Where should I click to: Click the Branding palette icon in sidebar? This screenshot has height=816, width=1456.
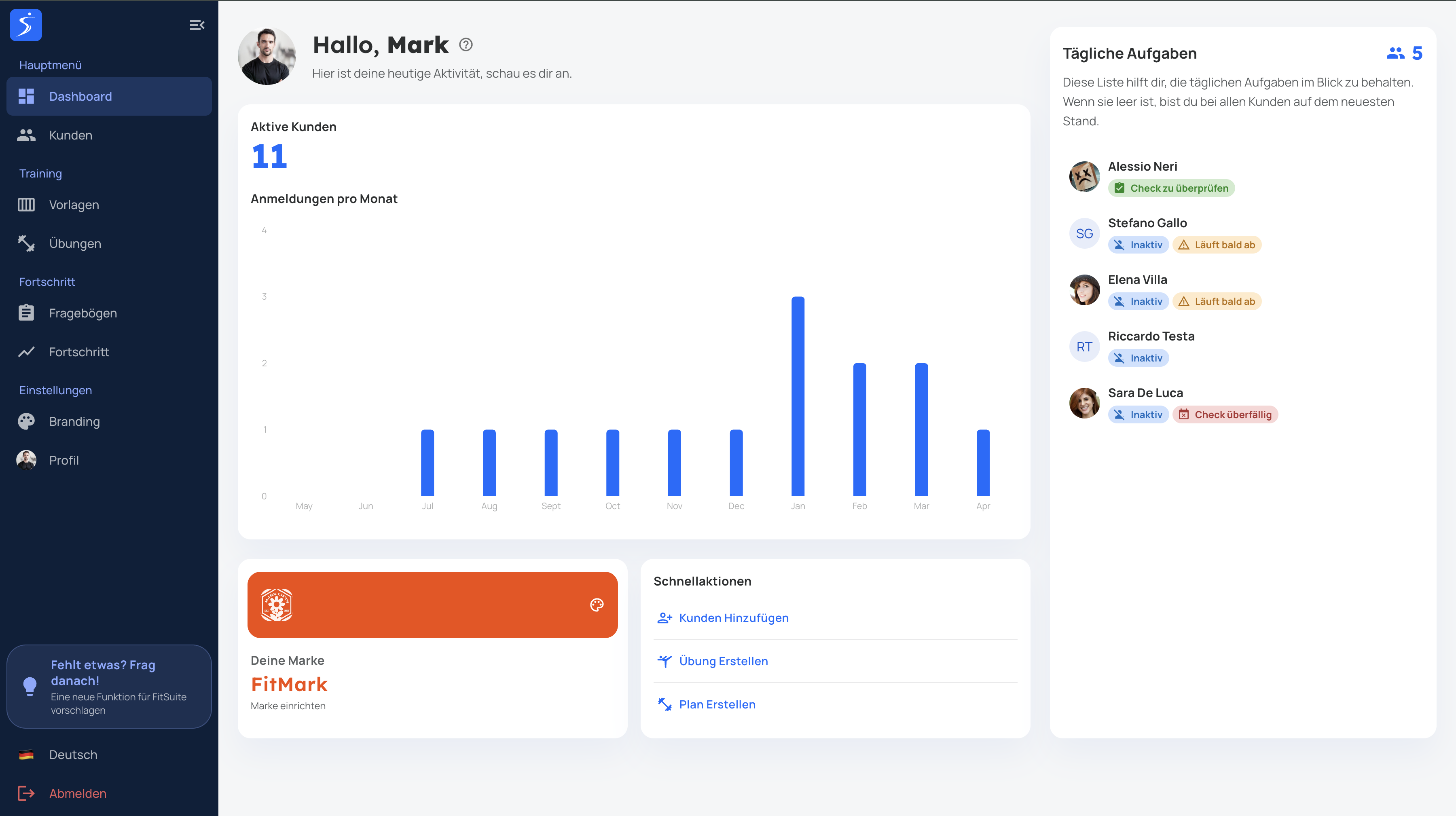[26, 422]
